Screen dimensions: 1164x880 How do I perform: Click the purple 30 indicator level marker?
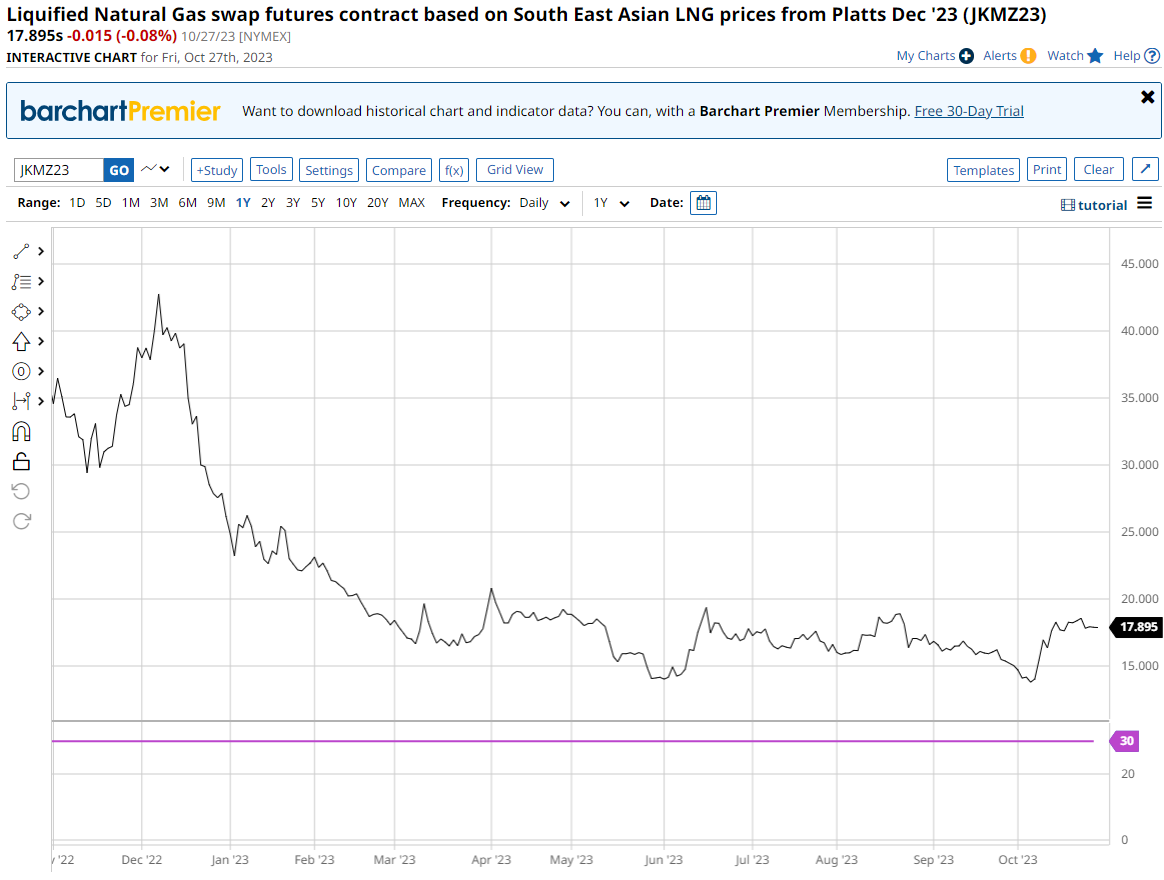point(1125,741)
